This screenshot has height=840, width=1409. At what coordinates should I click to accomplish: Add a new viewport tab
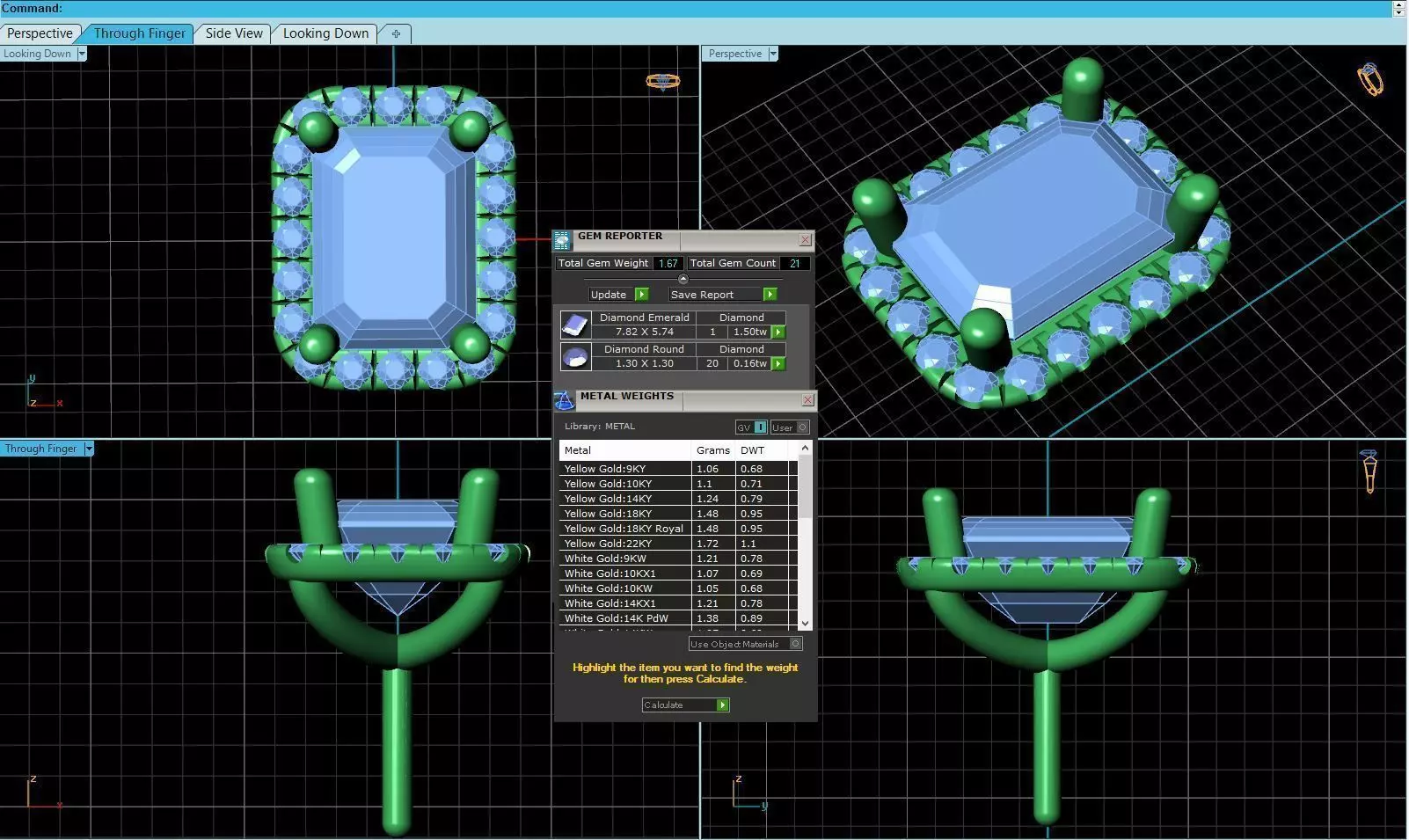(x=396, y=33)
